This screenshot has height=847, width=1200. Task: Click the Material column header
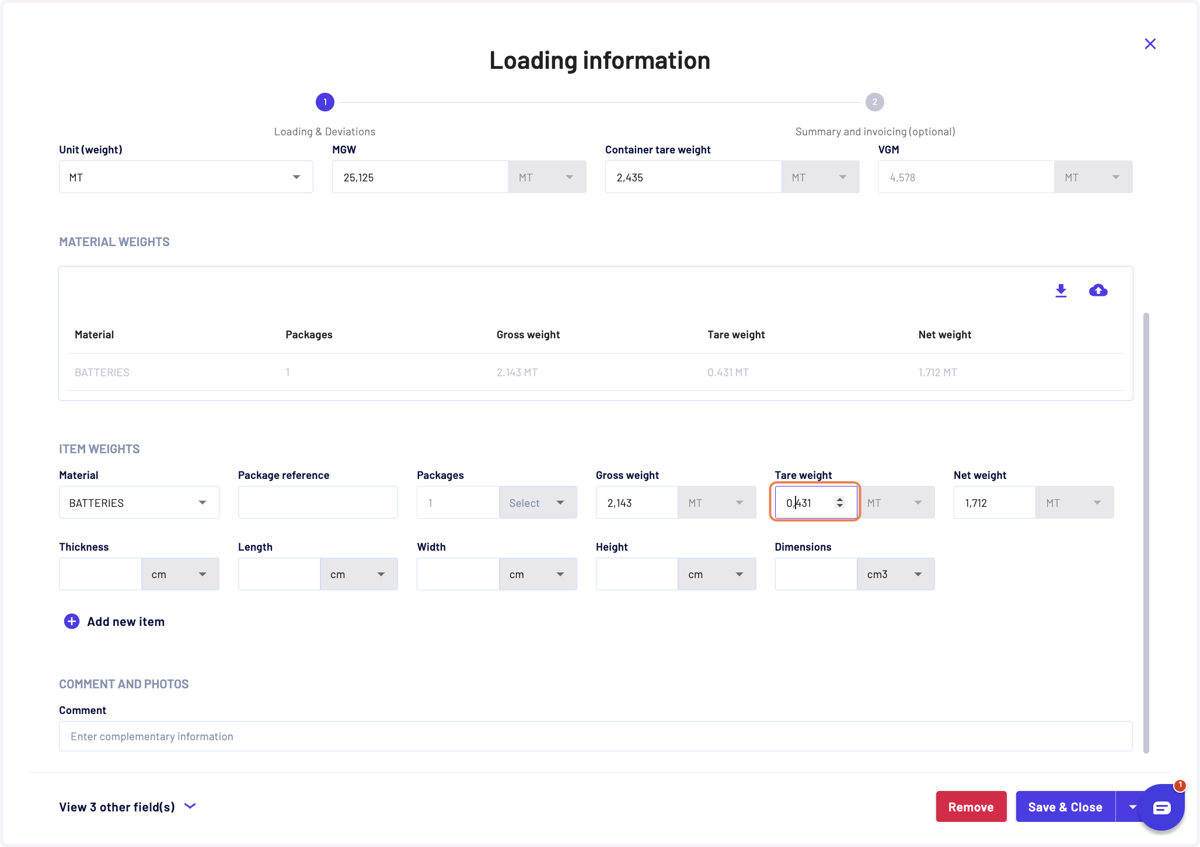pyautogui.click(x=94, y=335)
